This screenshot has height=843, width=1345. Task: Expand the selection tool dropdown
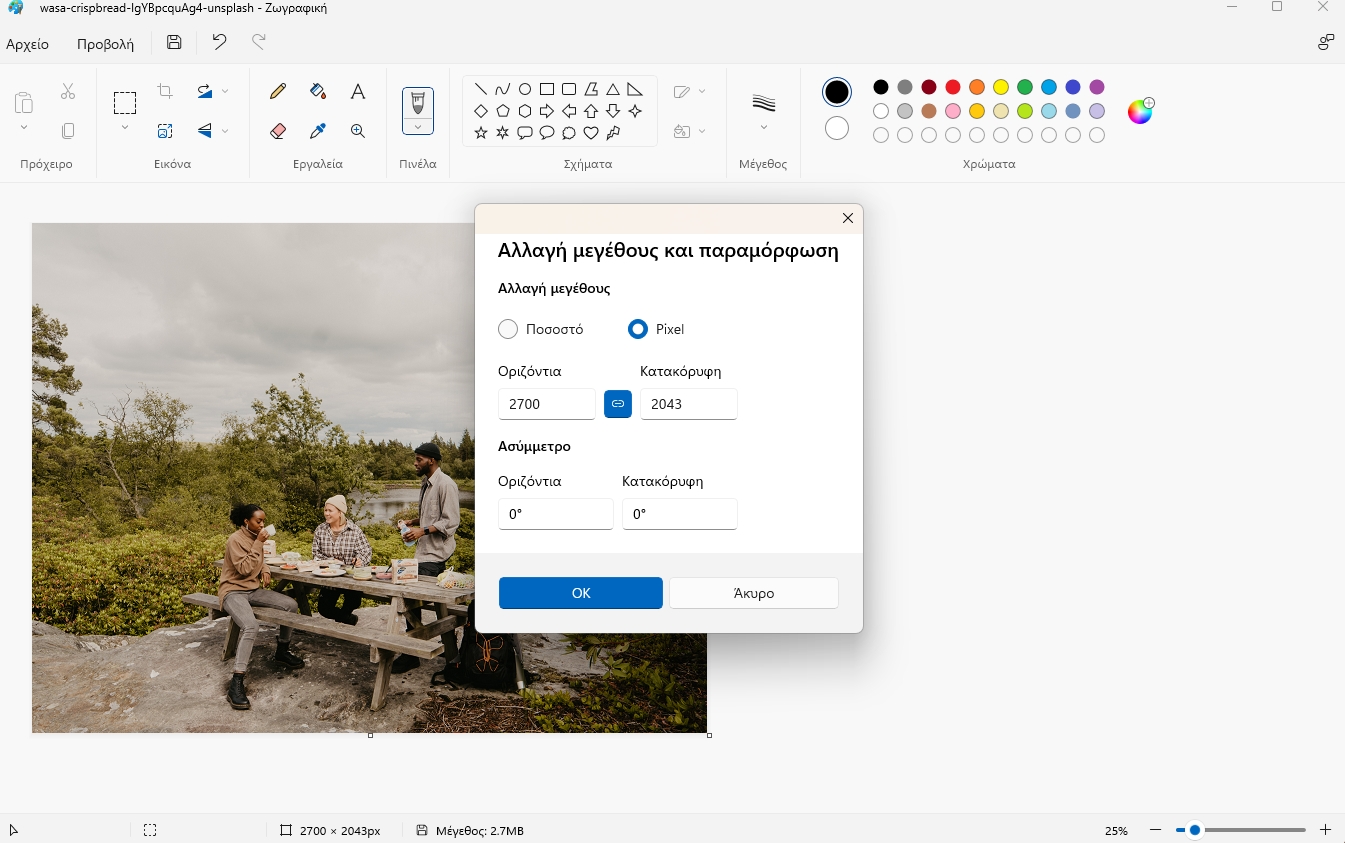[x=124, y=127]
